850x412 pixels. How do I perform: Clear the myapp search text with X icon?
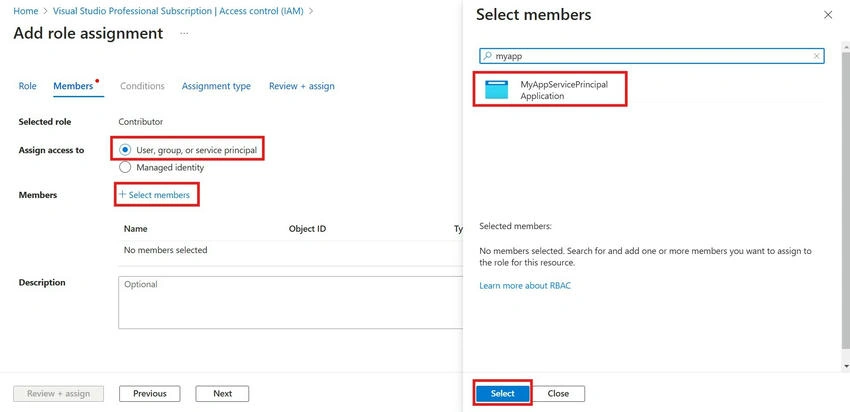(816, 56)
